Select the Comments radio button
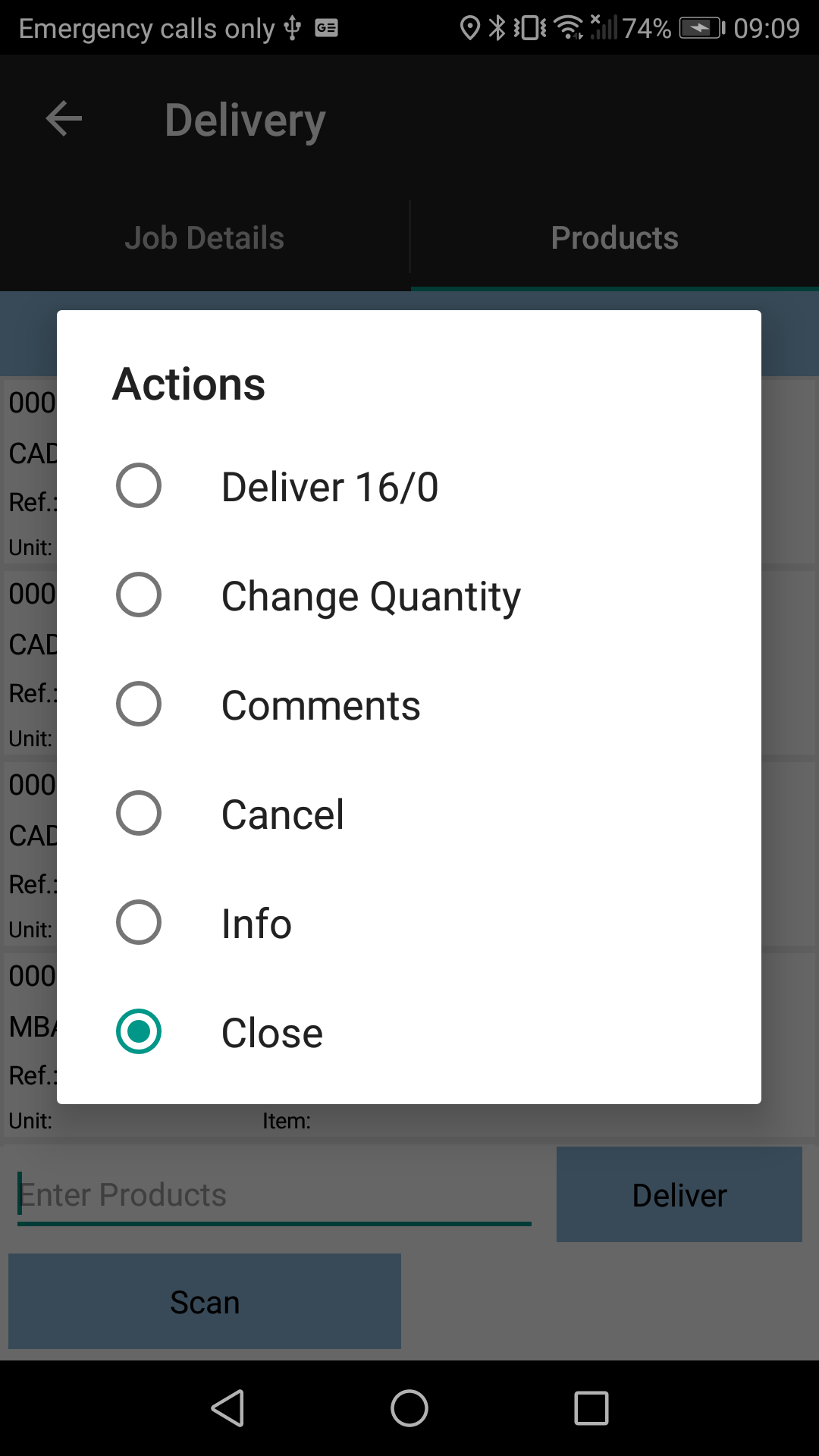The height and width of the screenshot is (1456, 819). 409,704
